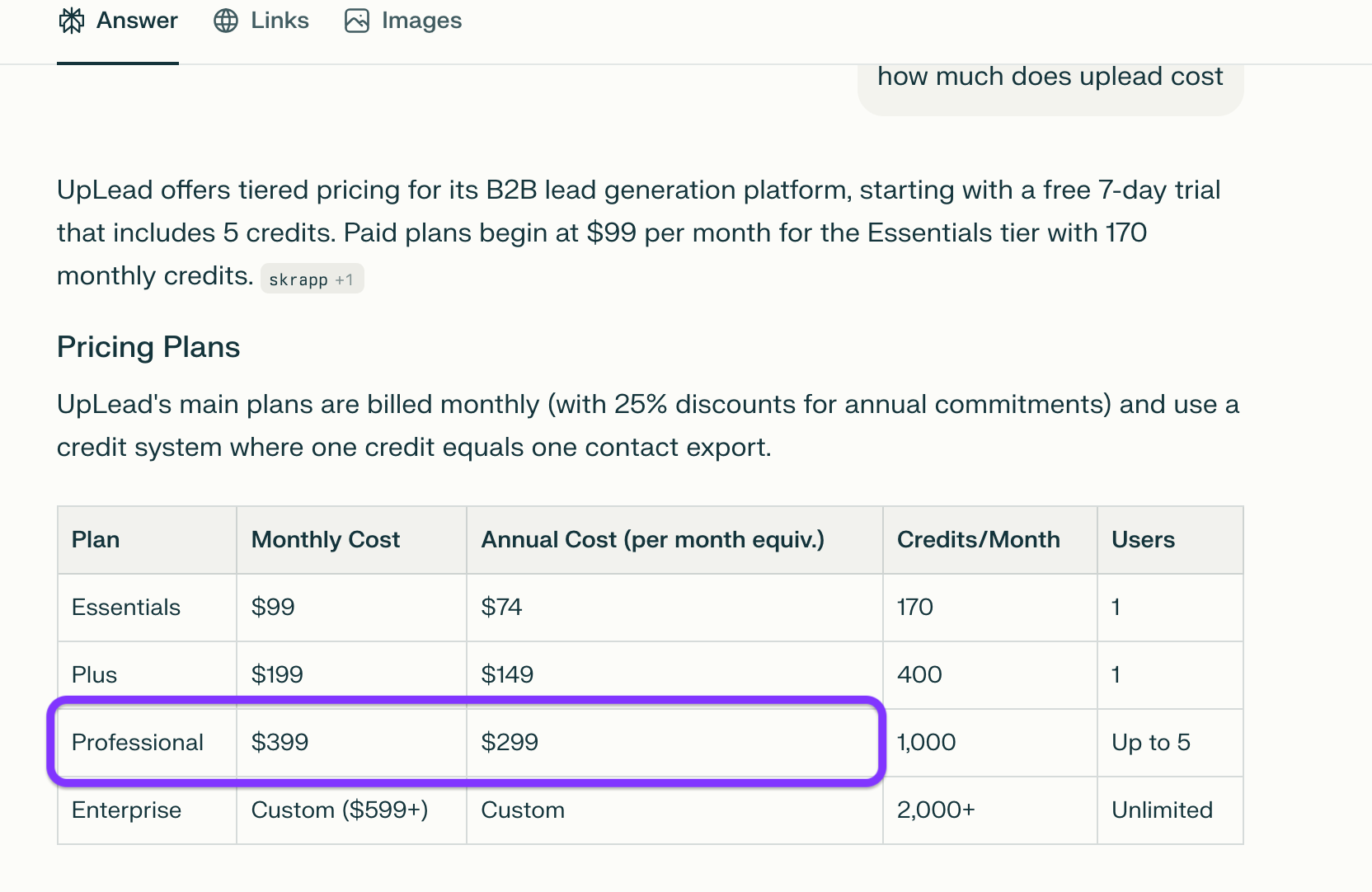Viewport: 1372px width, 892px height.
Task: Click the 'how much does uplead cost' query bubble
Action: tap(1050, 78)
